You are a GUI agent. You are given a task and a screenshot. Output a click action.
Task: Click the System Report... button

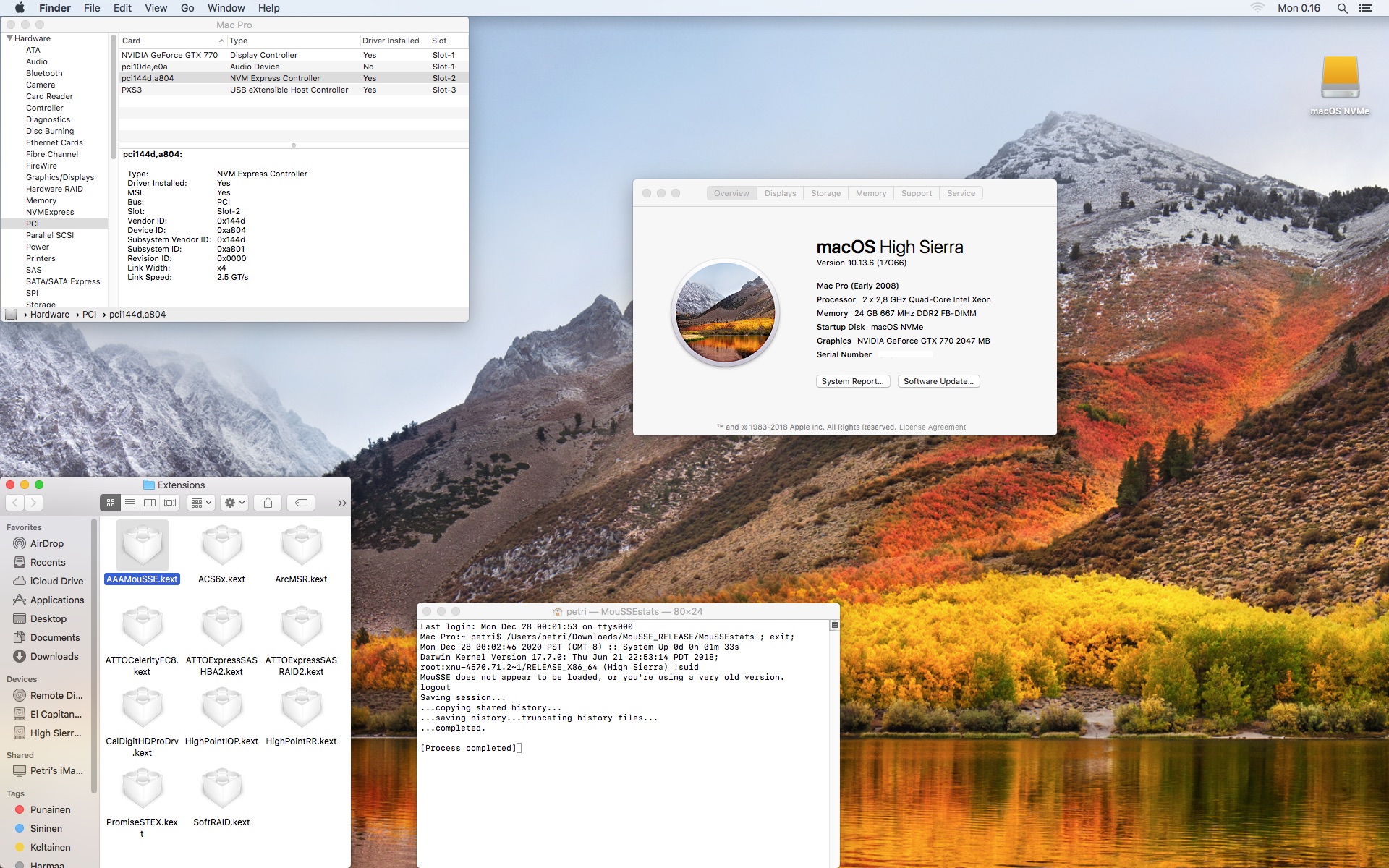pyautogui.click(x=852, y=381)
